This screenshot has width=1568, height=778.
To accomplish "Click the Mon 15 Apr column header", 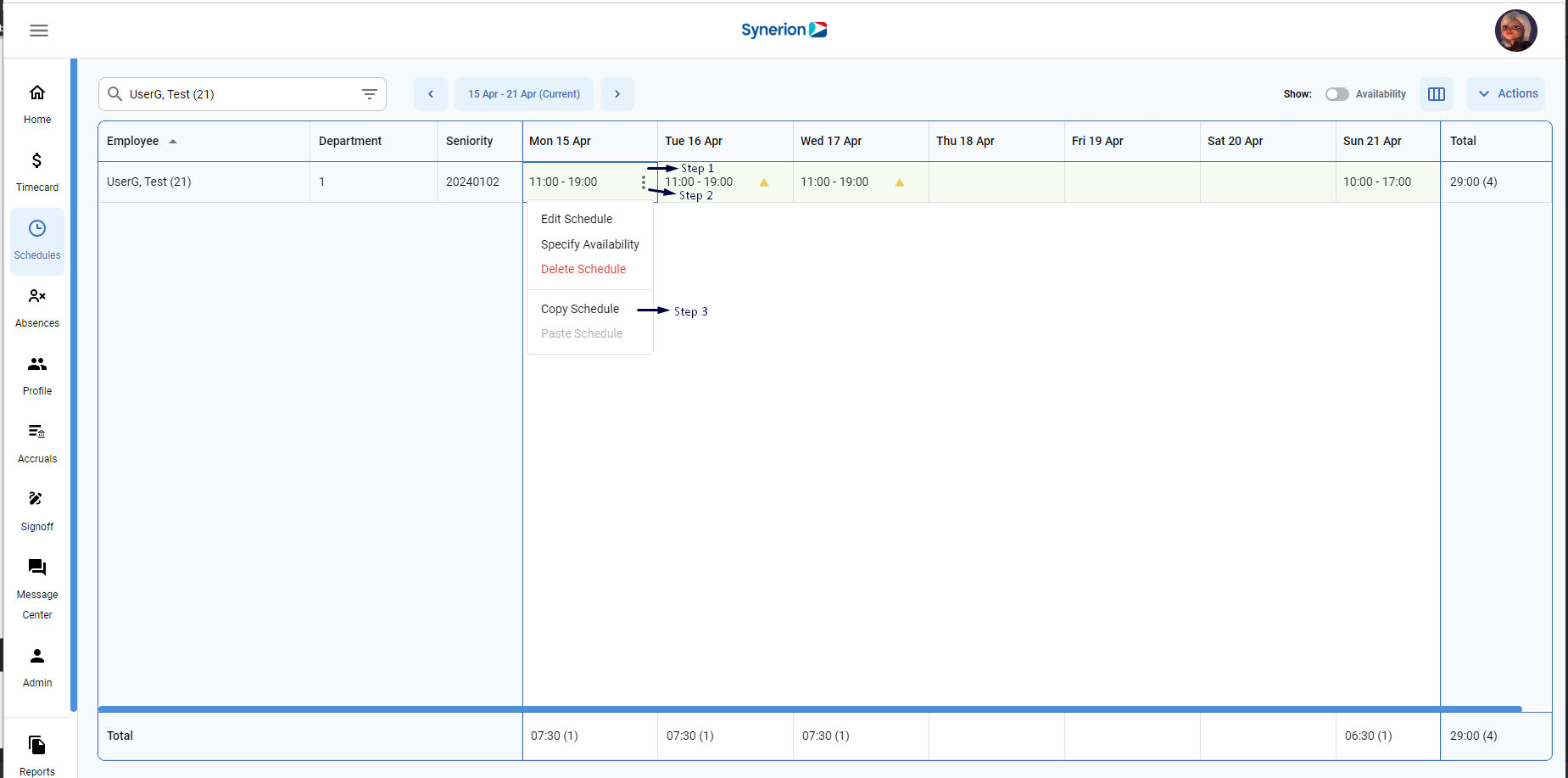I will point(590,142).
